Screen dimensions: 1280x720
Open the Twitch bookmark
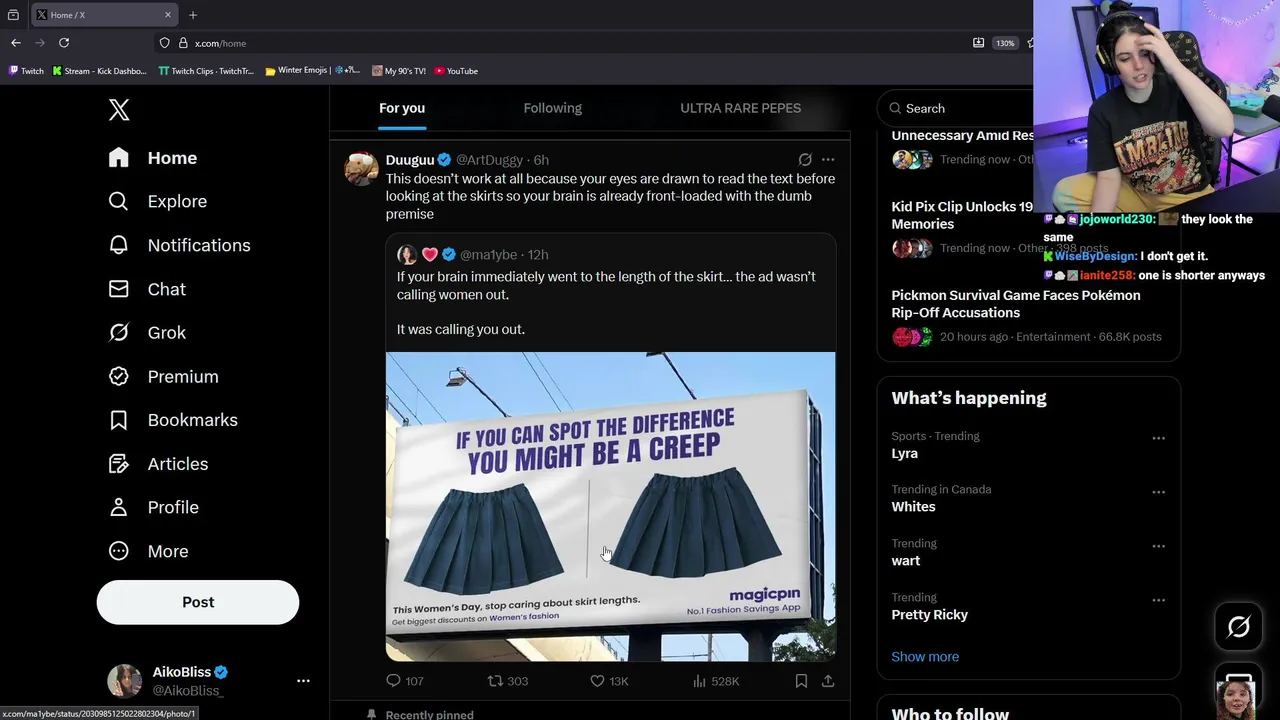(x=26, y=71)
